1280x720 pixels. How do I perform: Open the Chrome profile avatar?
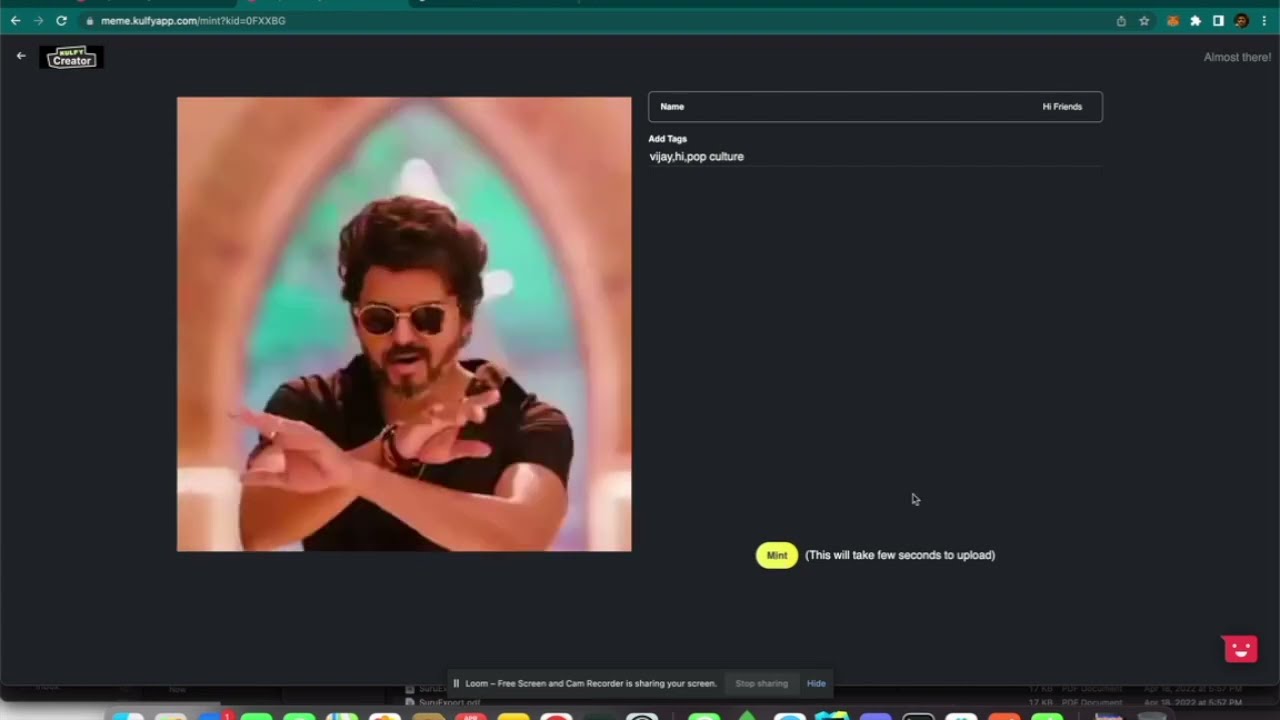coord(1241,20)
